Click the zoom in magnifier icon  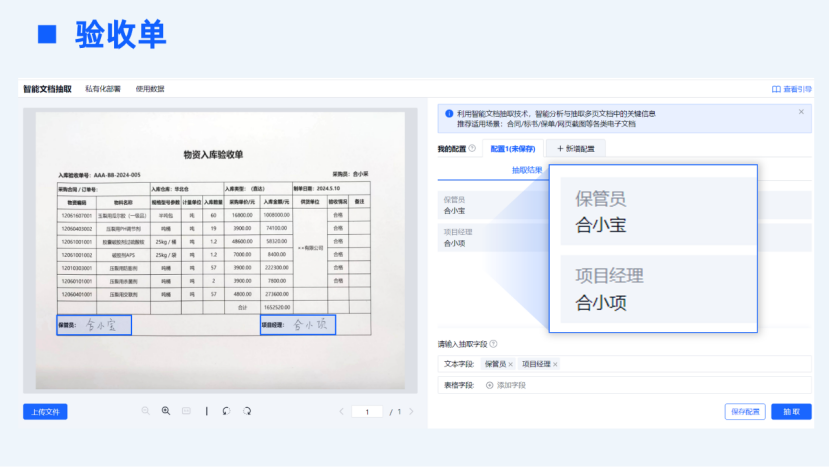pyautogui.click(x=166, y=411)
